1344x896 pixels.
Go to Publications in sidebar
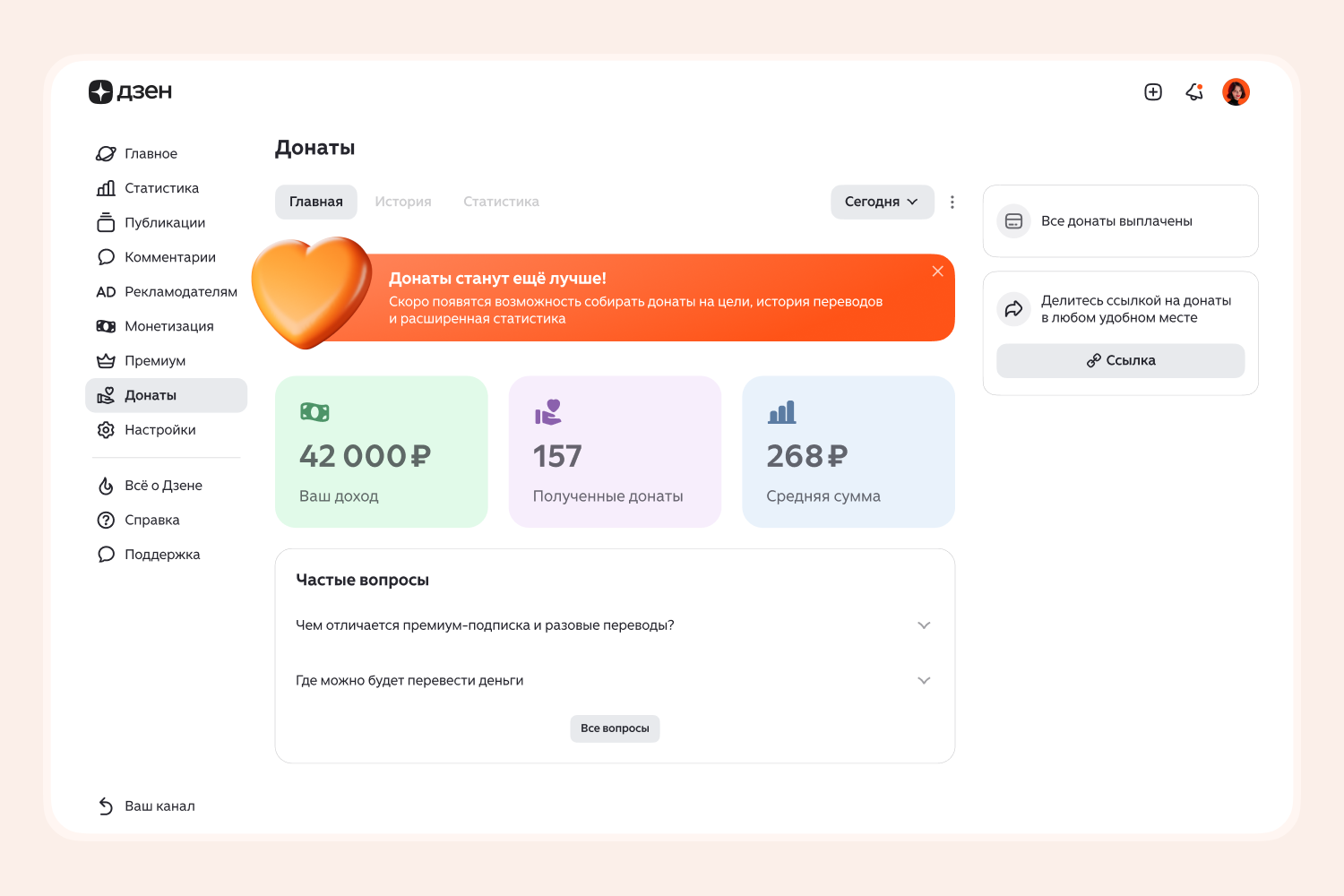(x=164, y=222)
